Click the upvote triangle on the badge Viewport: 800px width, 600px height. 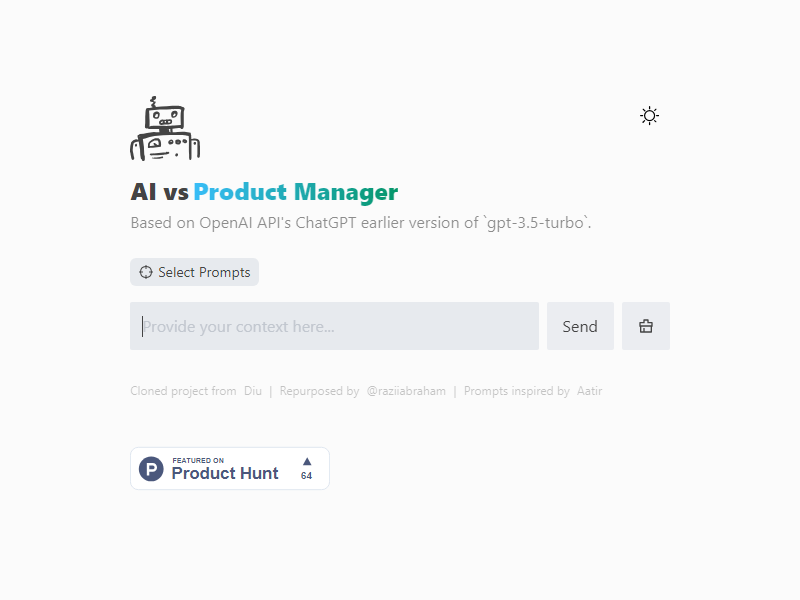[x=307, y=461]
